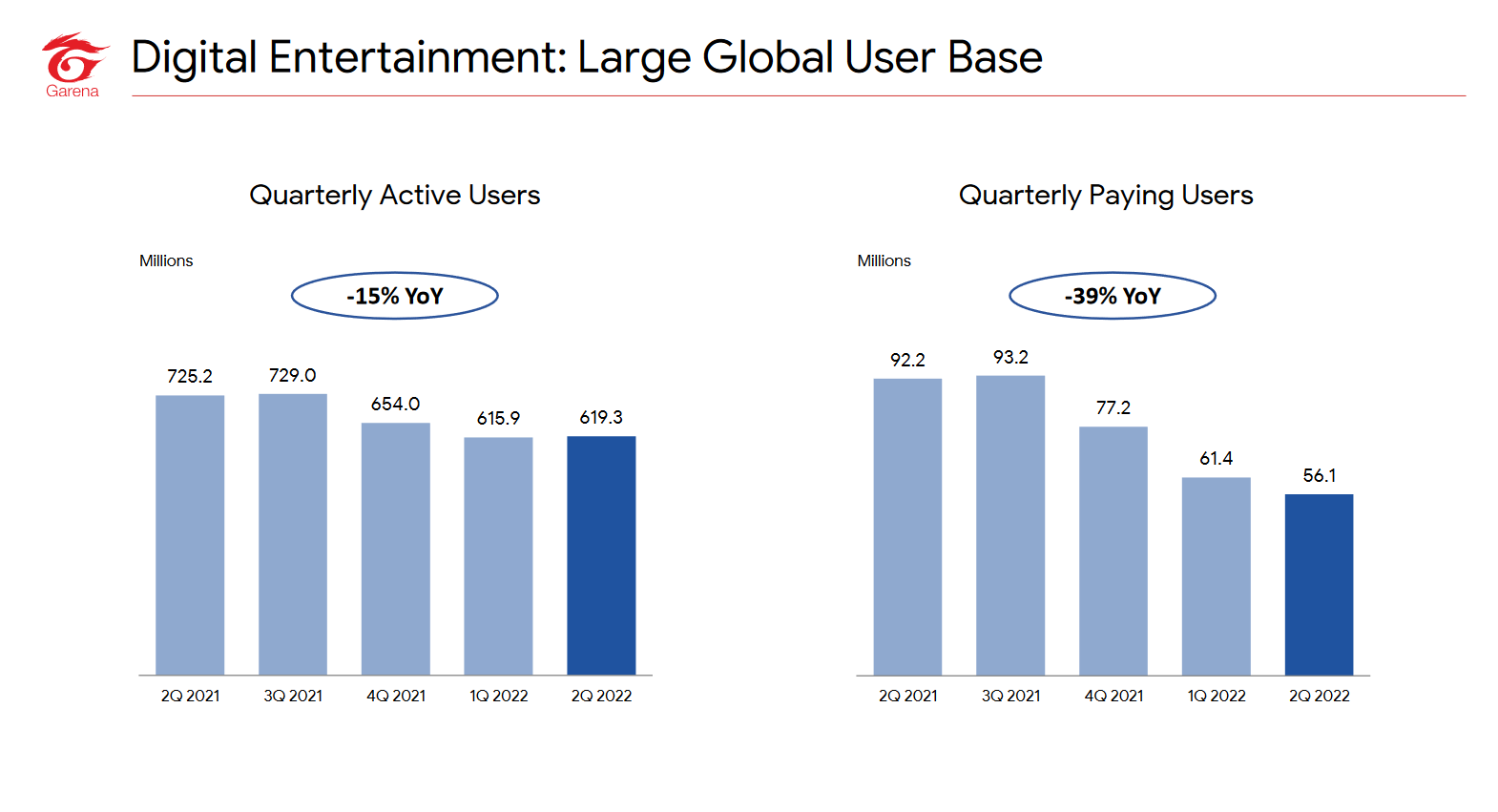Select the '-39% YoY' oval callout

[1113, 296]
